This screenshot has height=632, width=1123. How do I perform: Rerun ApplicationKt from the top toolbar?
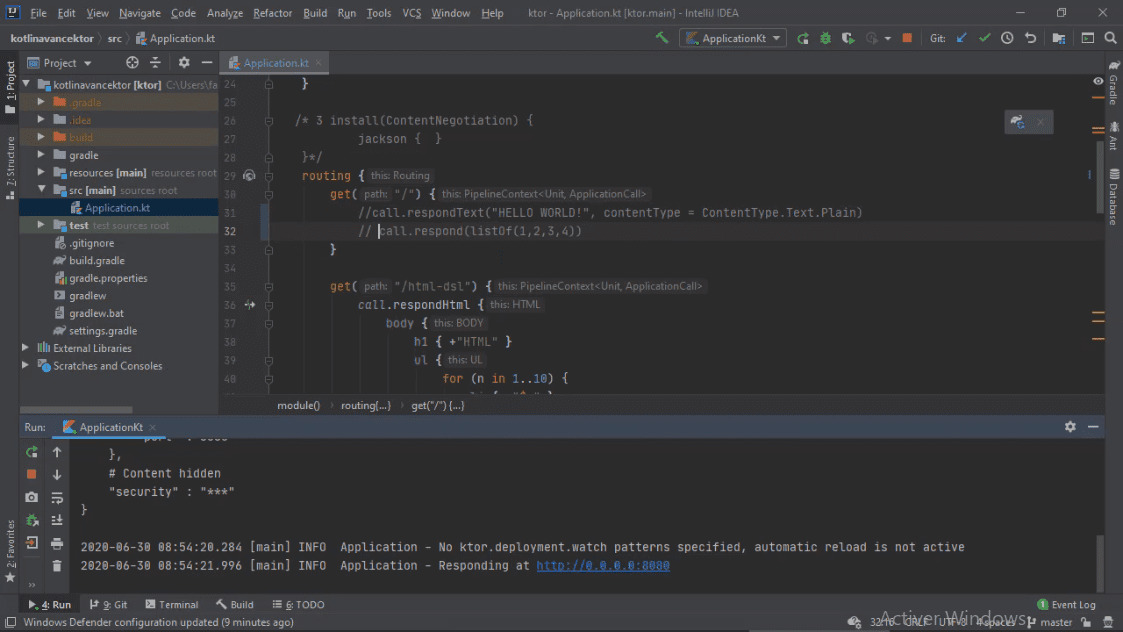803,39
